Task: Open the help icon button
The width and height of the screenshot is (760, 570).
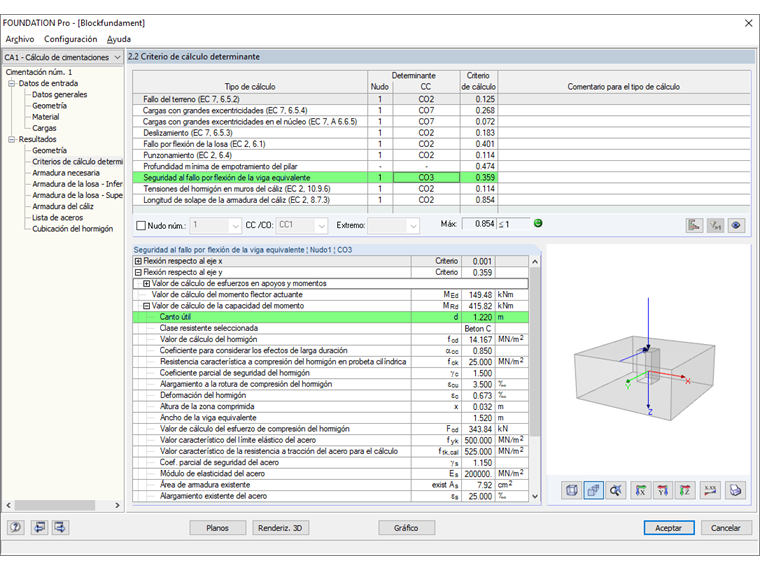Action: click(x=16, y=527)
